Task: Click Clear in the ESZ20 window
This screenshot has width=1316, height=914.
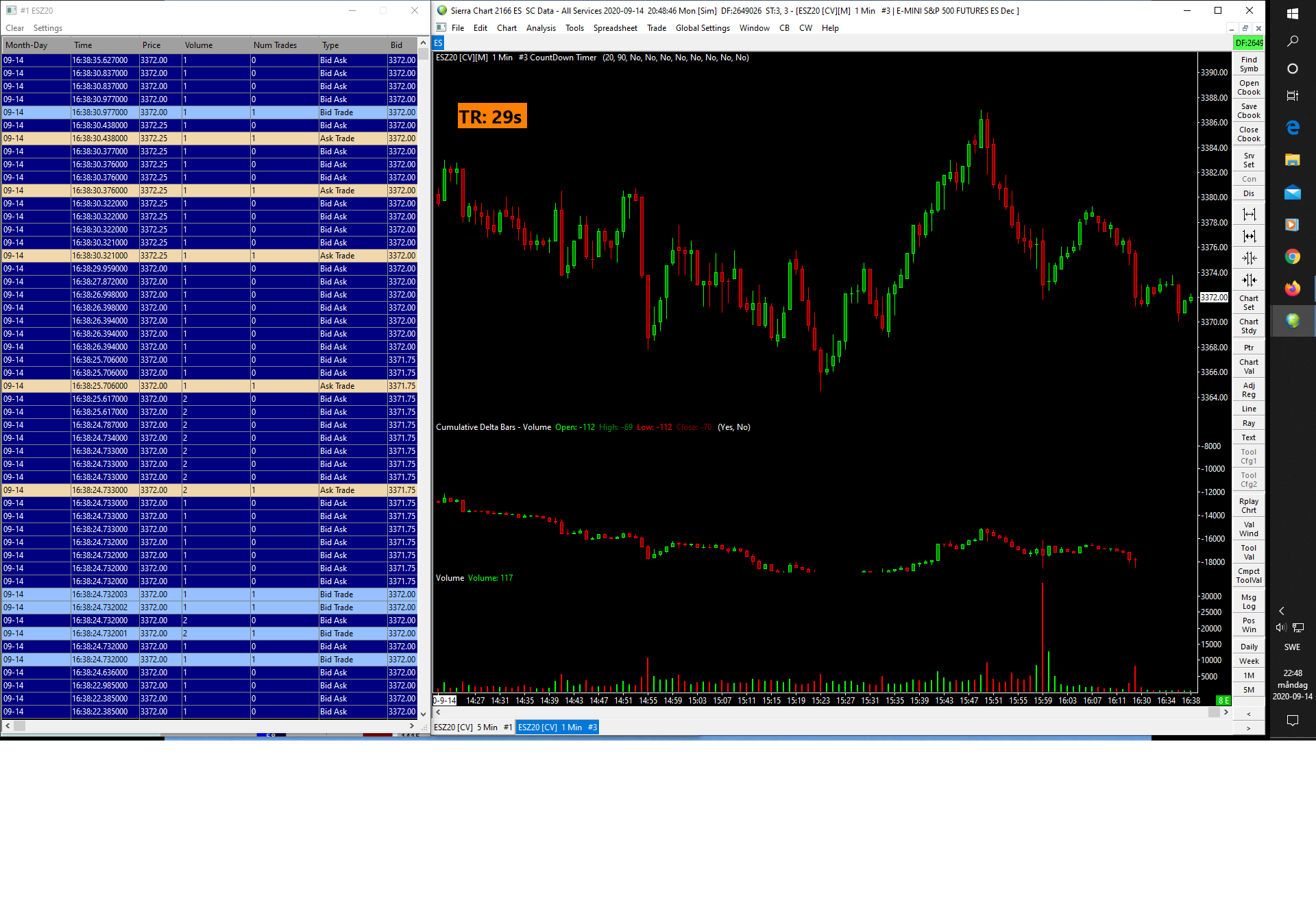Action: click(x=14, y=28)
